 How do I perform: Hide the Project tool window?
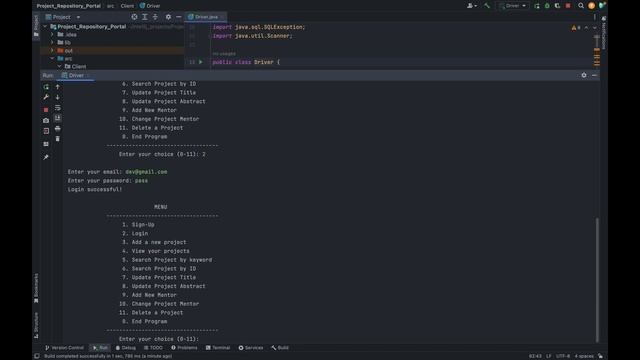(x=178, y=17)
